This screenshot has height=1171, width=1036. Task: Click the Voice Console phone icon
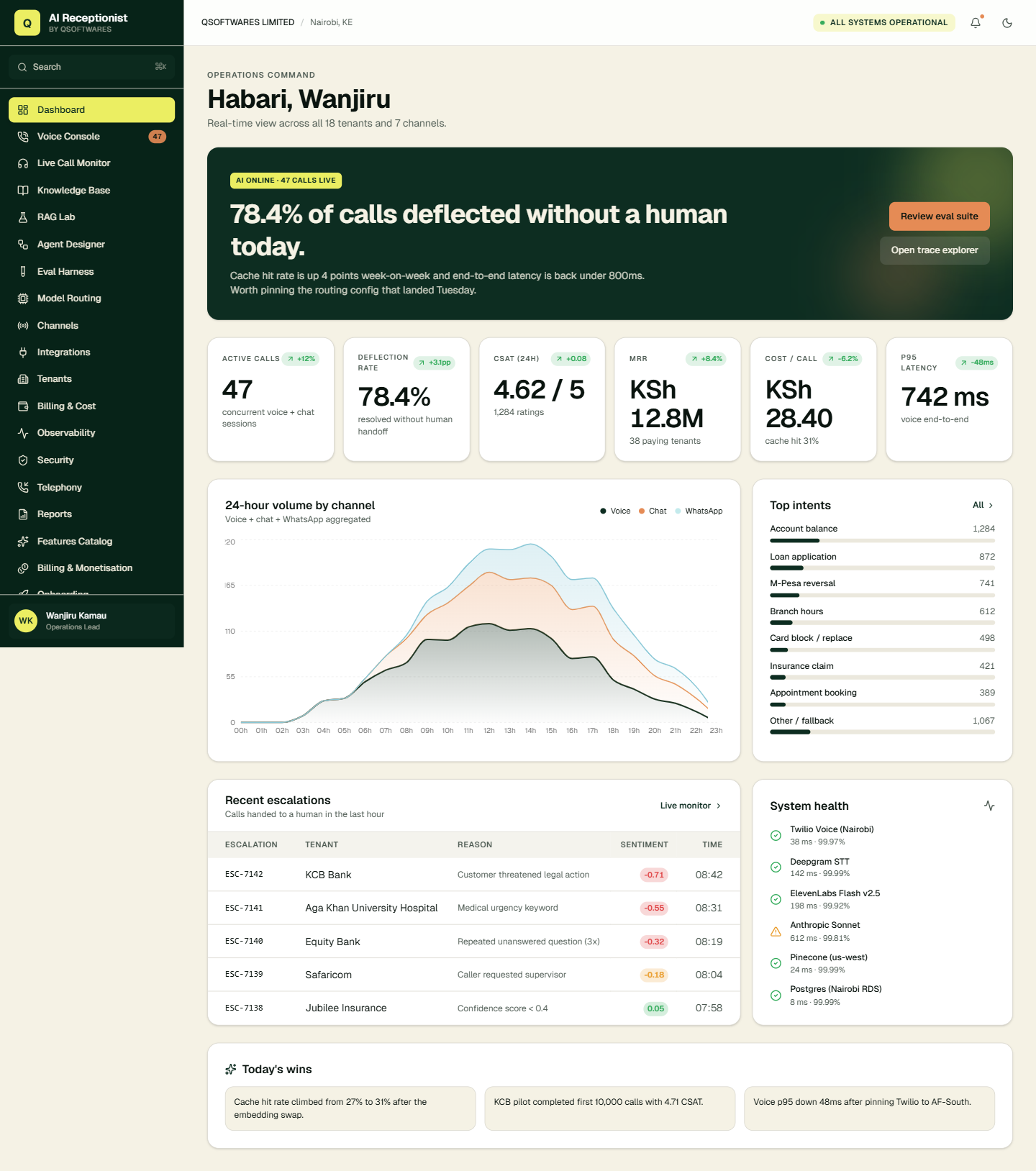pyautogui.click(x=23, y=137)
